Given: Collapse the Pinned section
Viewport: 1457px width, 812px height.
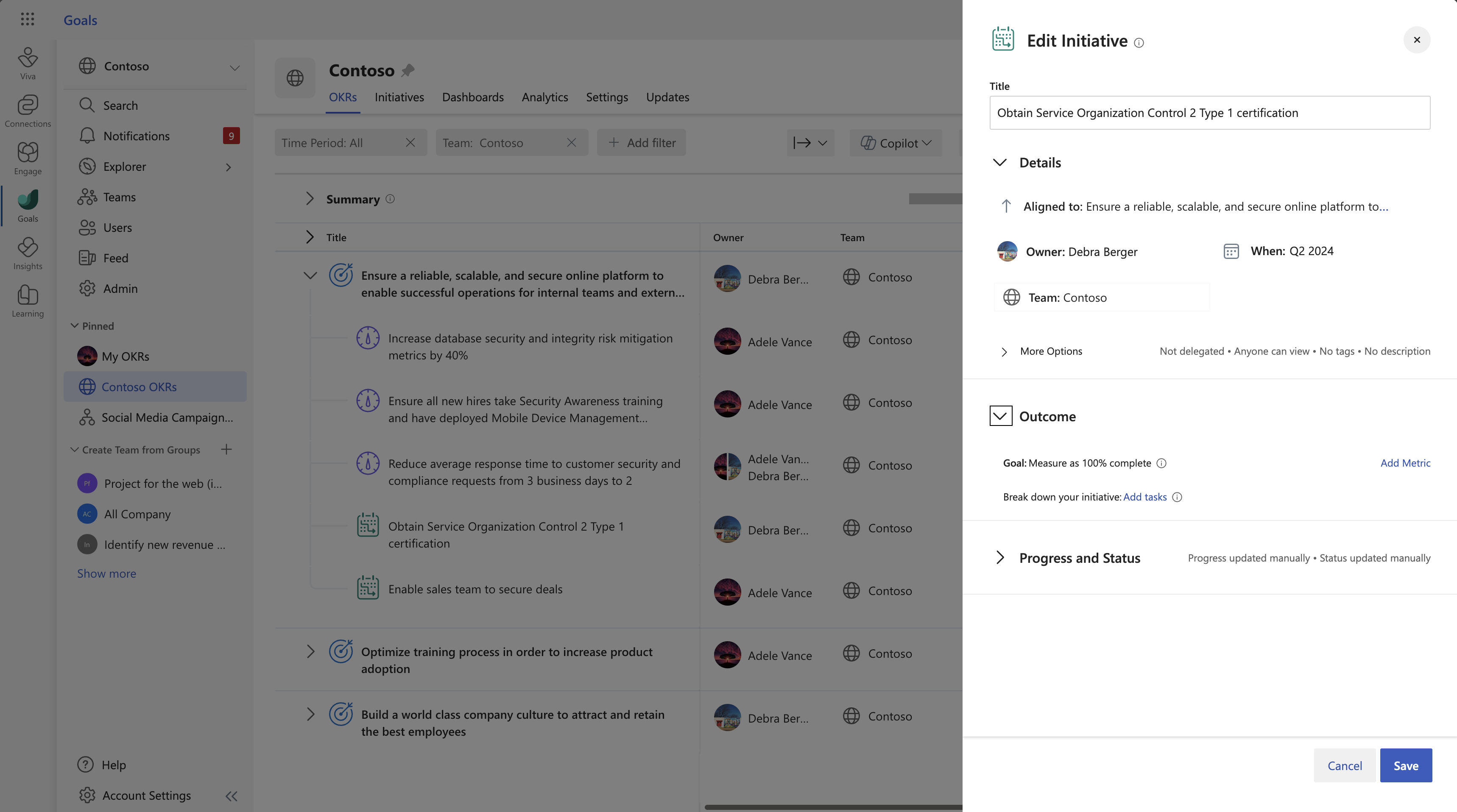Looking at the screenshot, I should click(x=74, y=326).
